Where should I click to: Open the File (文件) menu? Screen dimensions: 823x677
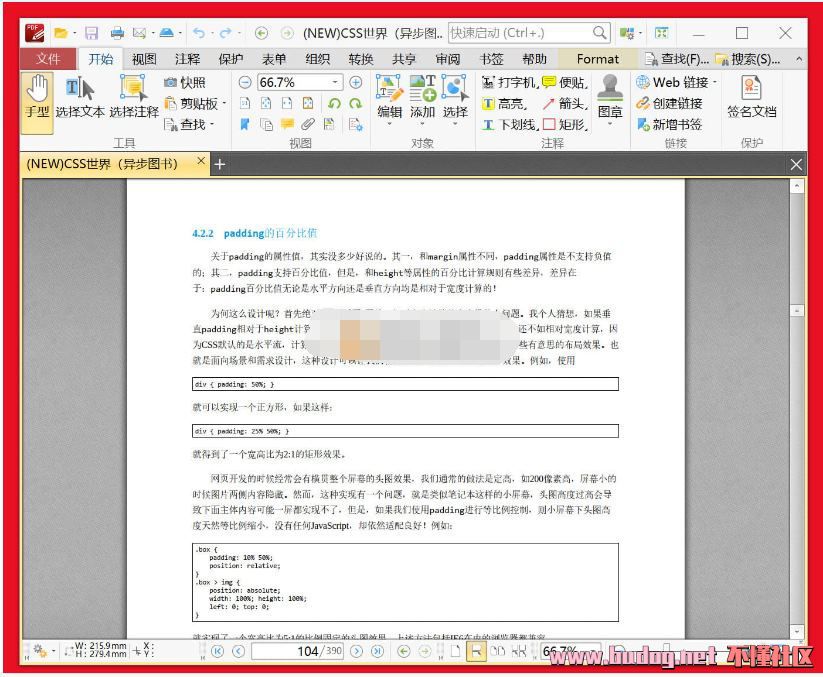click(47, 59)
